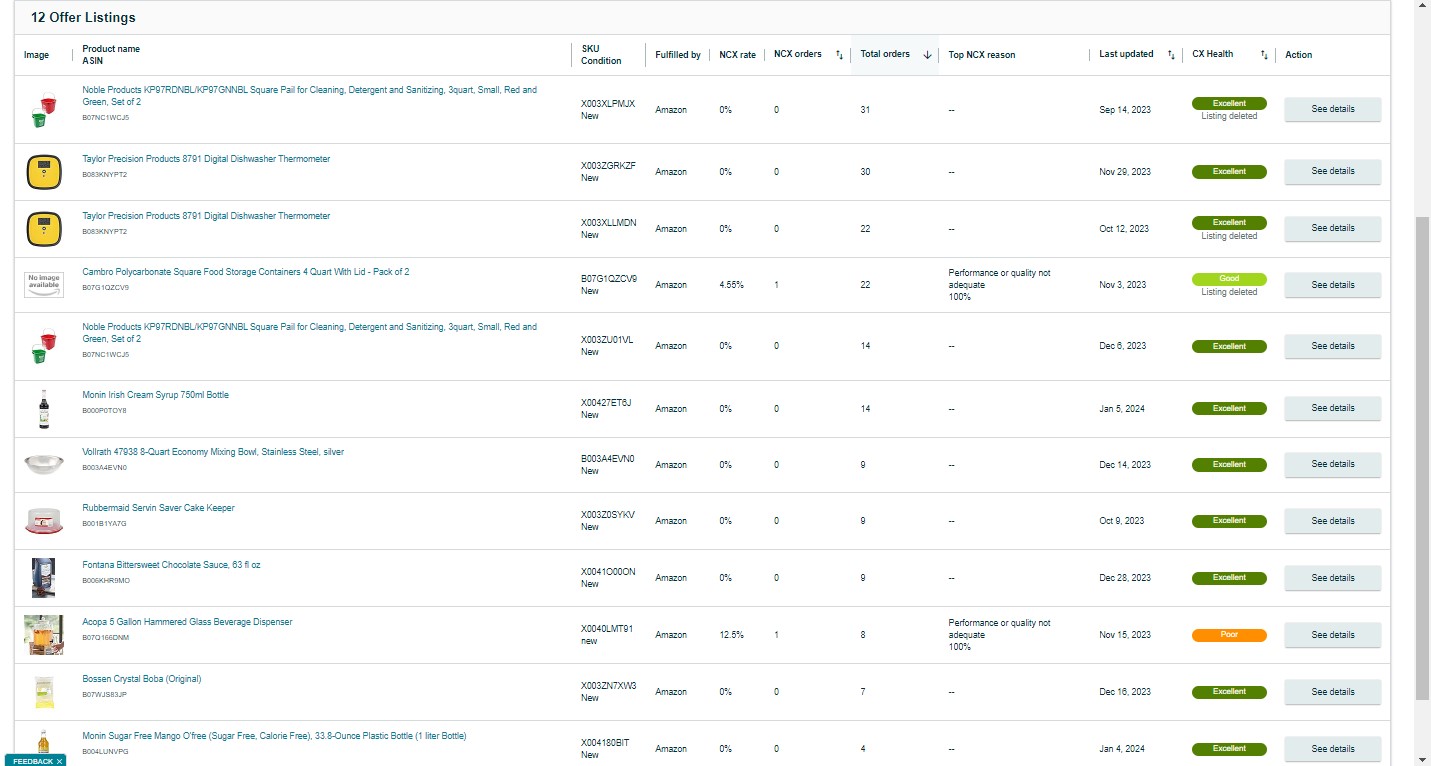The width and height of the screenshot is (1431, 766).
Task: Click the vertical page scrollbar
Action: click(1423, 458)
